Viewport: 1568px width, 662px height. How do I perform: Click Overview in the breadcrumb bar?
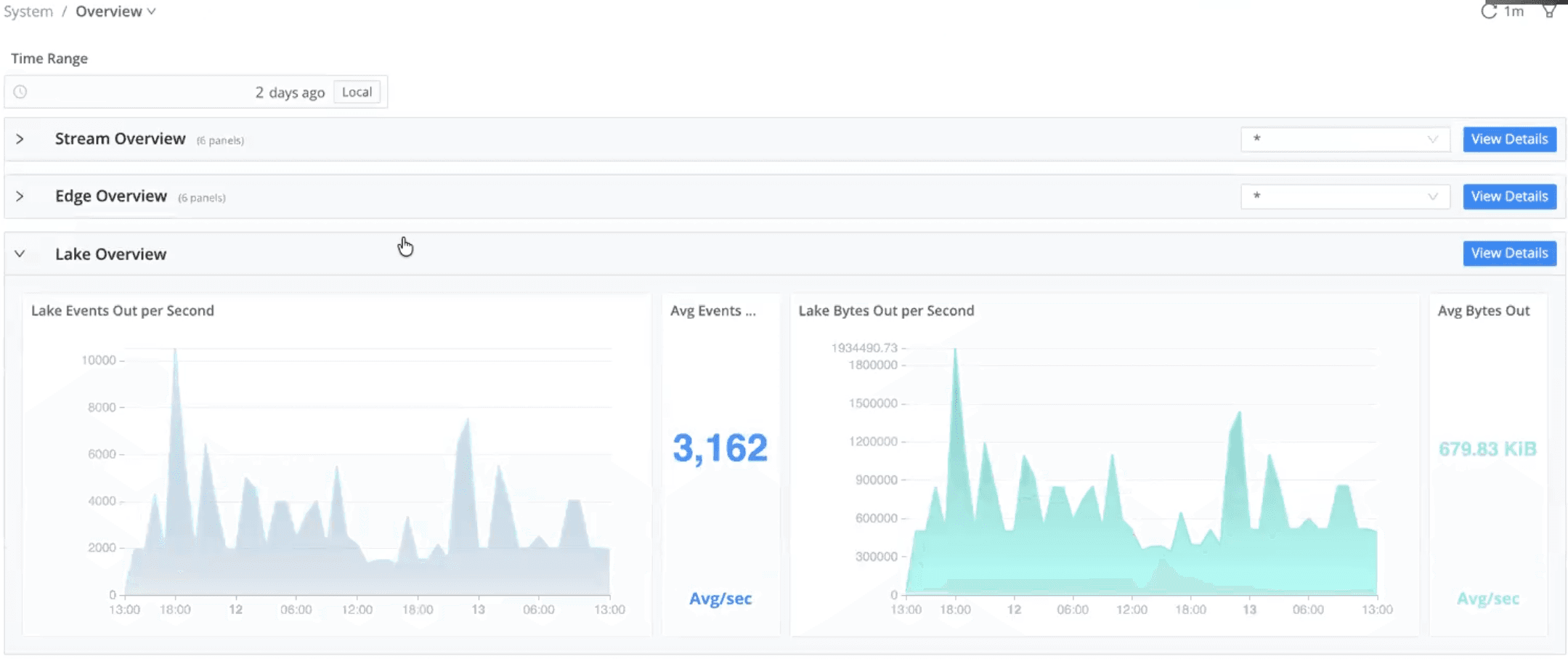109,11
